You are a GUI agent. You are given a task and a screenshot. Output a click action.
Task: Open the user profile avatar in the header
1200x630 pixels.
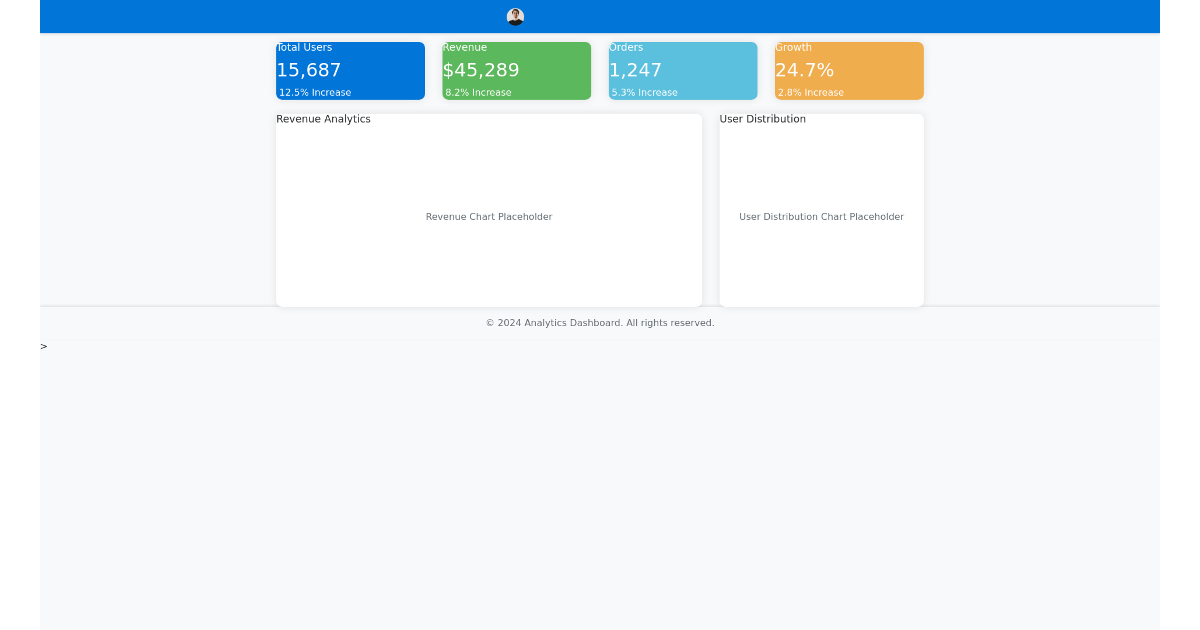[x=515, y=16]
